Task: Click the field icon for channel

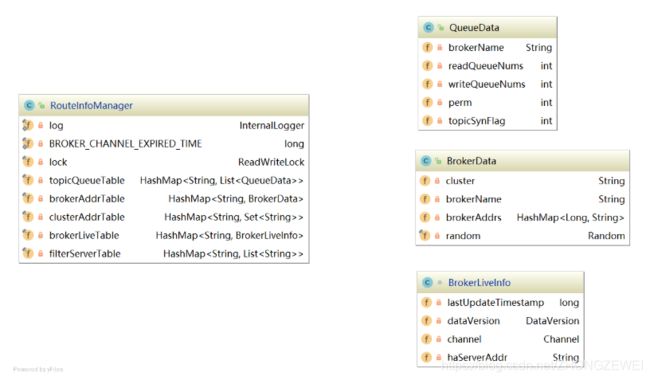Action: (427, 339)
